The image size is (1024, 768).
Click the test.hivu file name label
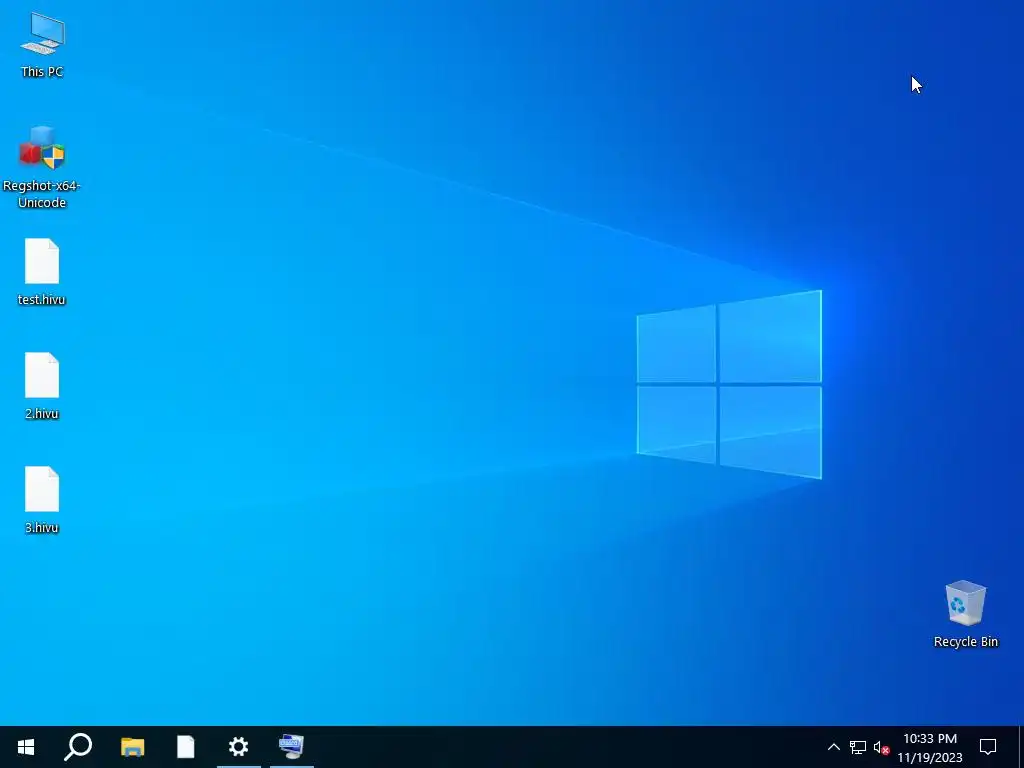[x=42, y=300]
